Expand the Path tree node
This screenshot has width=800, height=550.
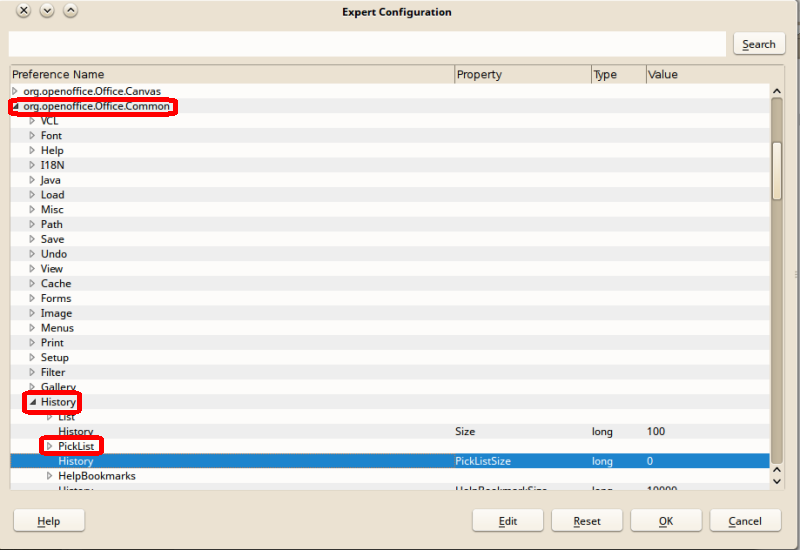coord(32,224)
